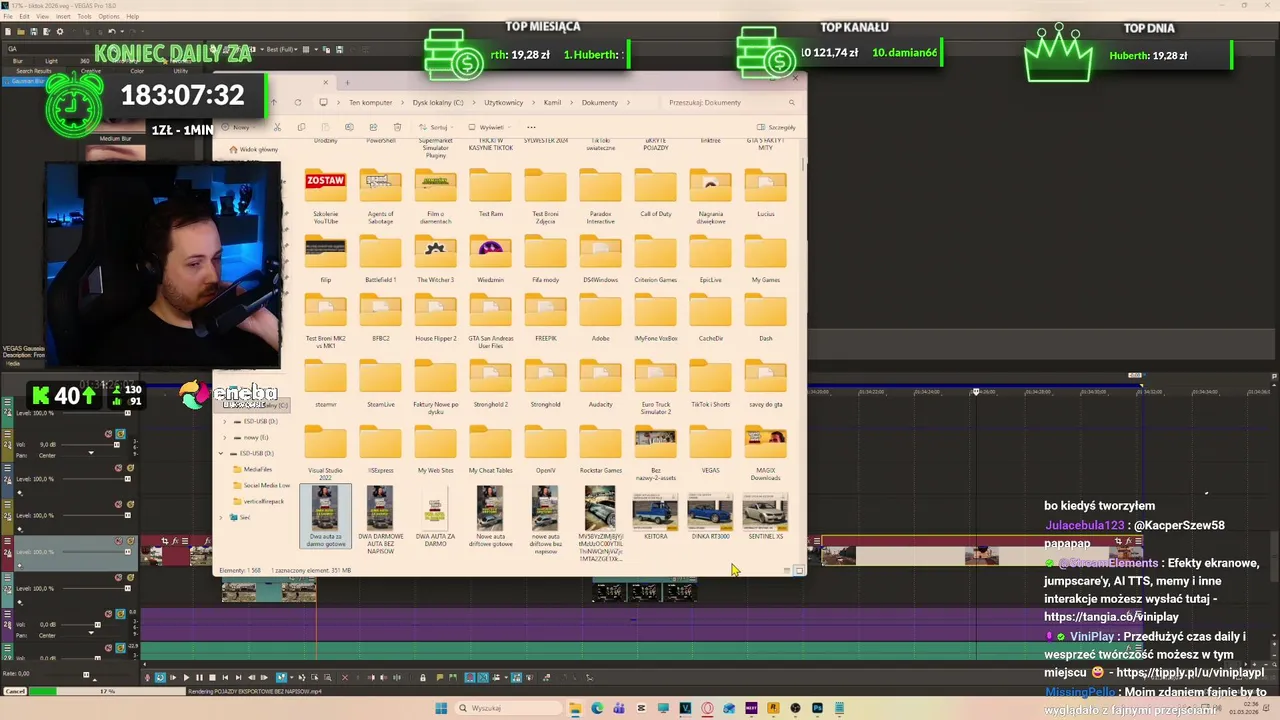The width and height of the screenshot is (1280, 720).
Task: Delete the selected file via trash icon
Action: (398, 127)
